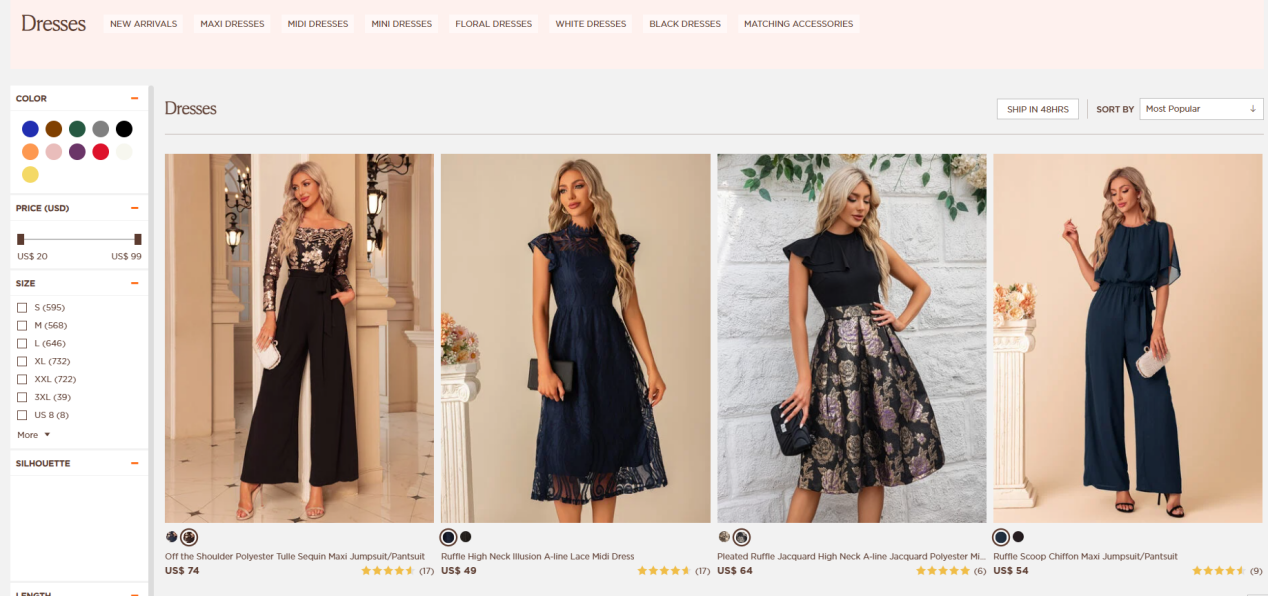The height and width of the screenshot is (596, 1268).
Task: Check the US 8 (8) size filter
Action: pos(22,415)
